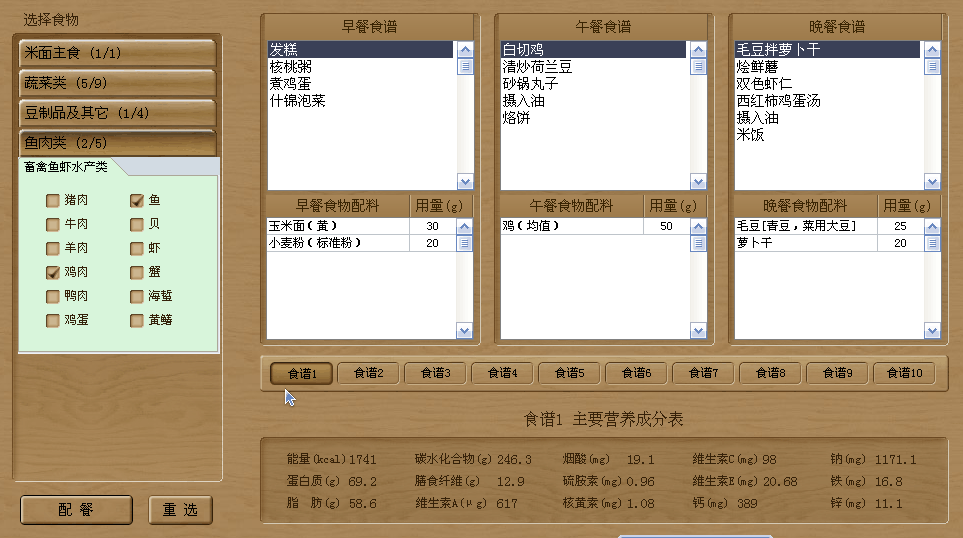
Task: Toggle off the 鸡肉 checkbox
Action: [52, 272]
